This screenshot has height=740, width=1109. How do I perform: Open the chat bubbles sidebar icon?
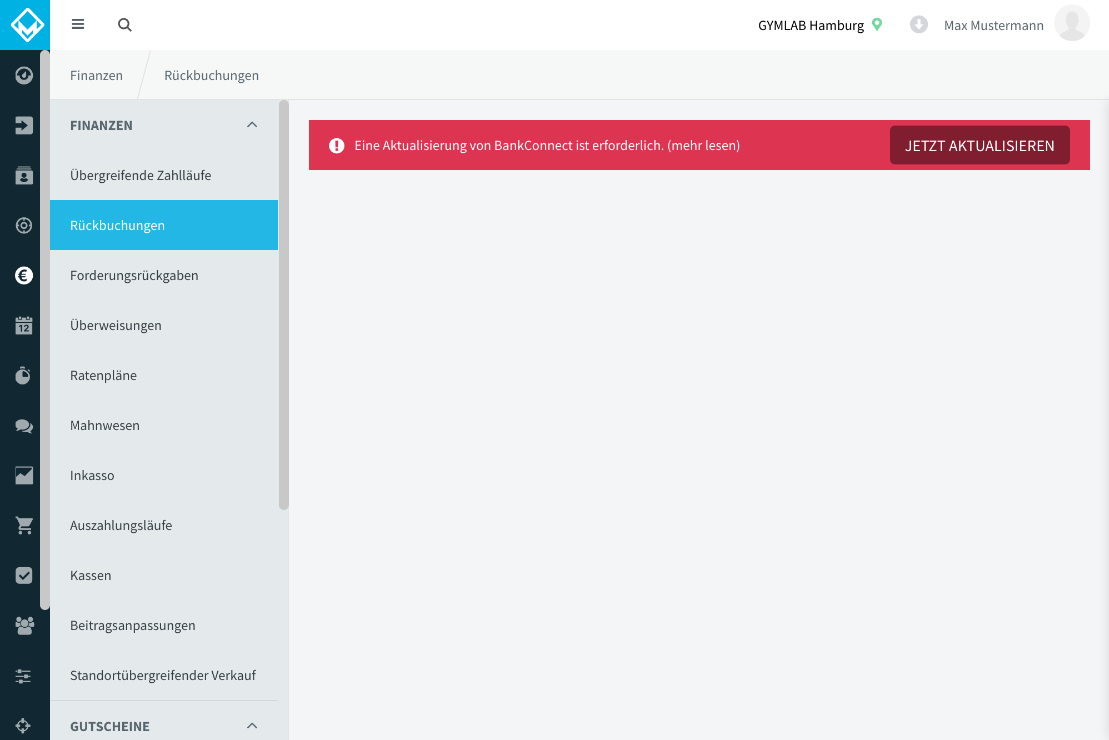coord(24,426)
